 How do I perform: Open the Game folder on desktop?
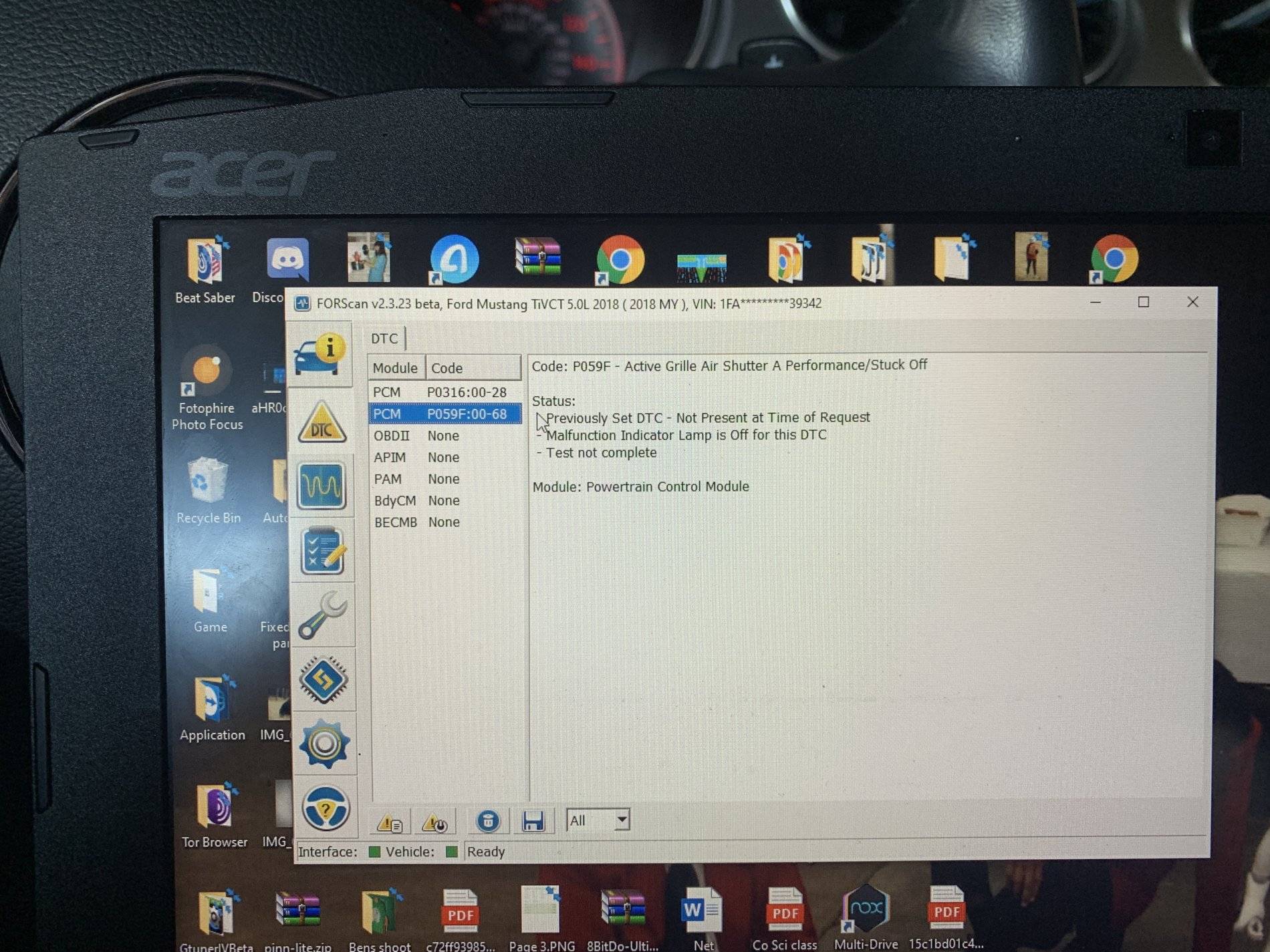210,600
